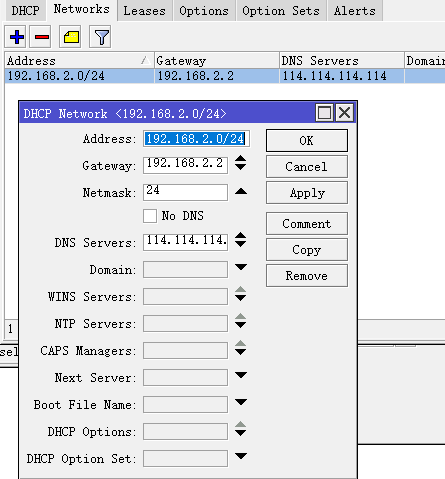The width and height of the screenshot is (445, 479).
Task: Click the Apply button
Action: pos(307,193)
